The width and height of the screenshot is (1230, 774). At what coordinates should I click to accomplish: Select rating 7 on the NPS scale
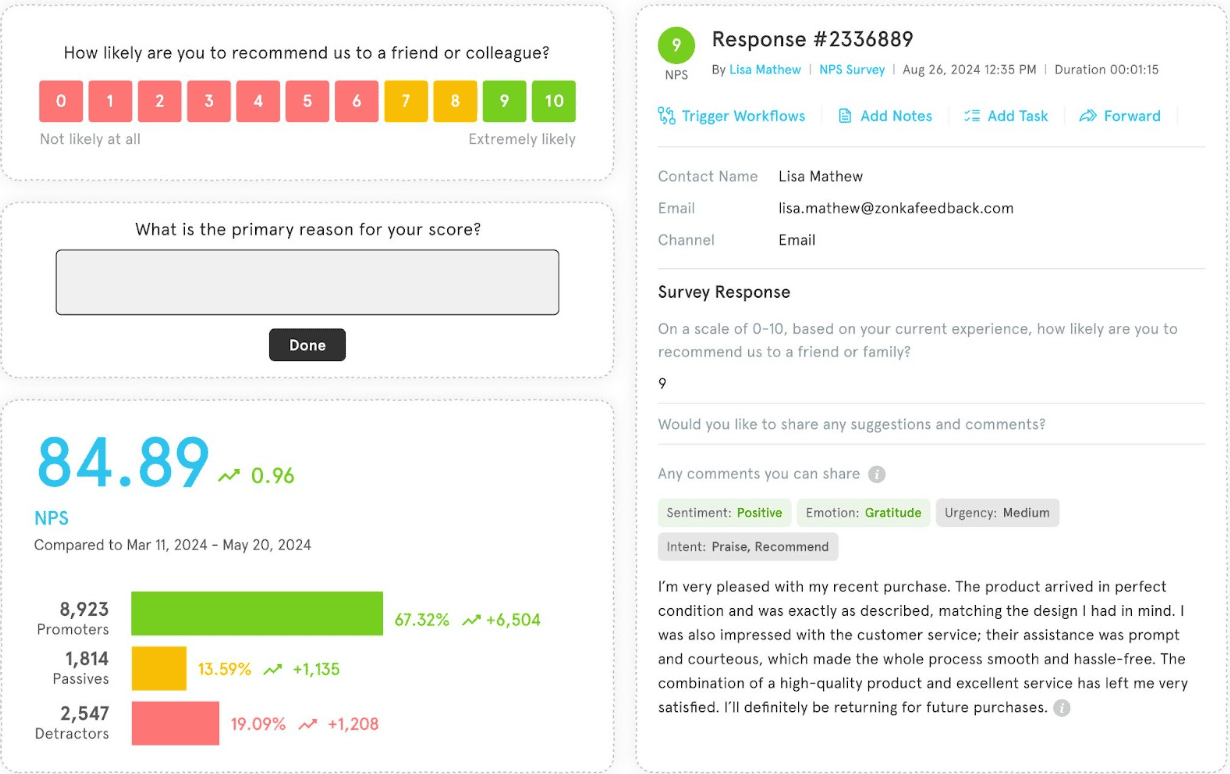tap(406, 101)
